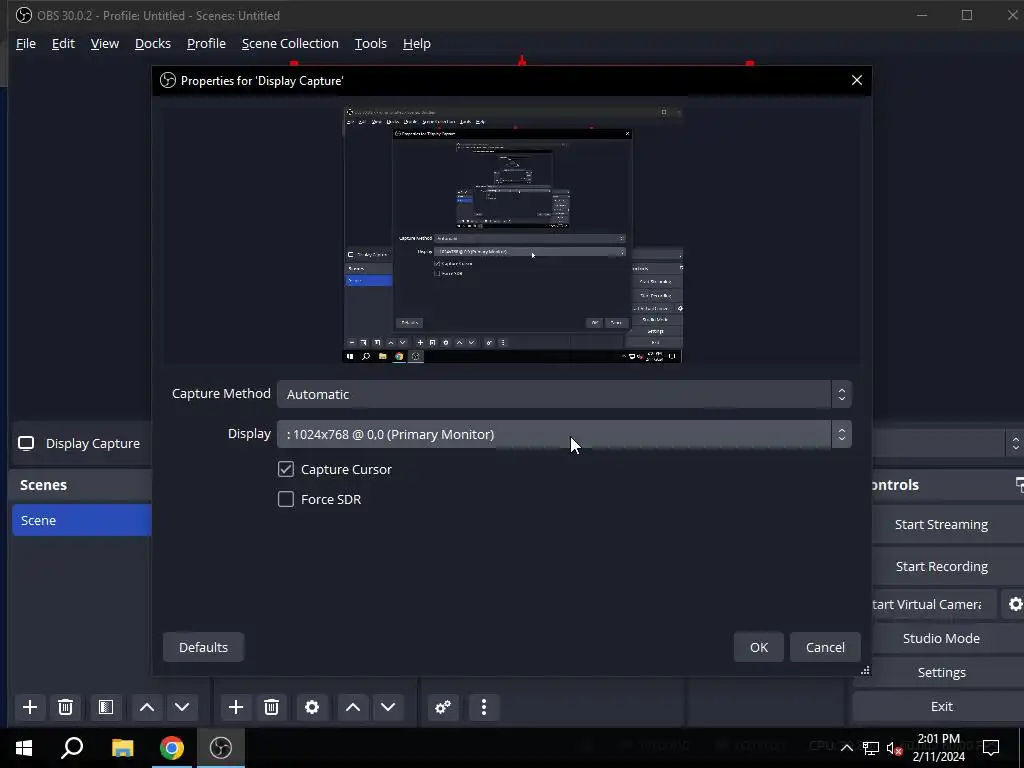Add a new scene with plus icon in Scenes panel
This screenshot has width=1024, height=768.
tap(29, 707)
